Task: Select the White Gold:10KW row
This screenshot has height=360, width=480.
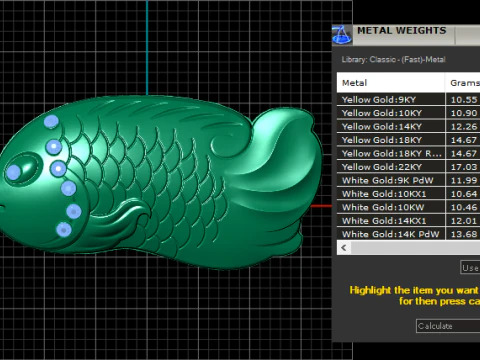Action: (x=408, y=207)
